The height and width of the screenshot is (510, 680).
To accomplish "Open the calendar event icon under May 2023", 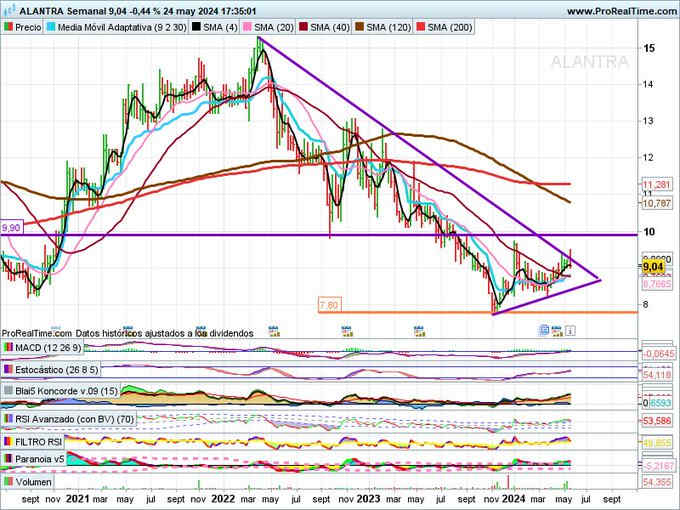I will [418, 331].
